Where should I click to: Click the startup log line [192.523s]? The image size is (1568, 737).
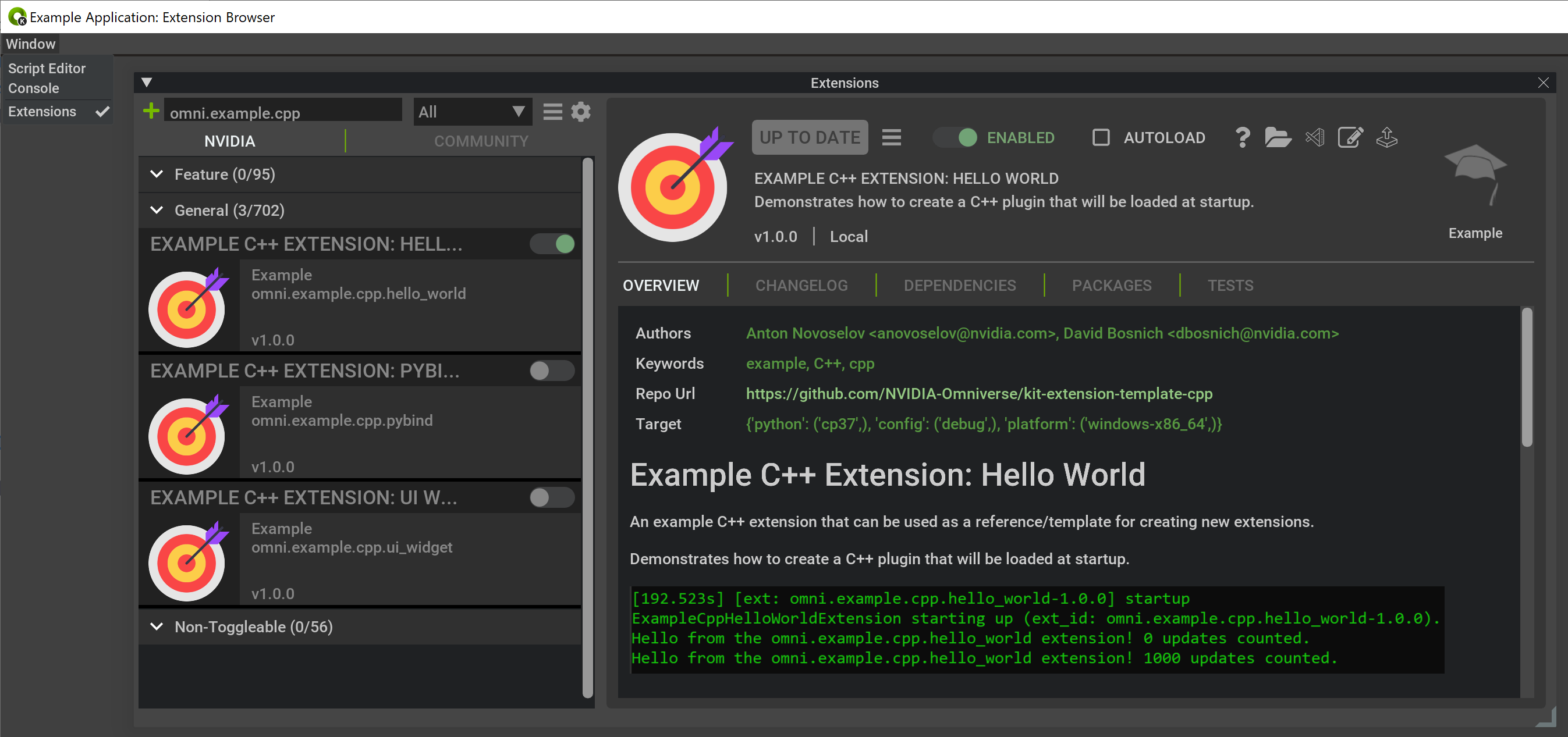click(910, 599)
